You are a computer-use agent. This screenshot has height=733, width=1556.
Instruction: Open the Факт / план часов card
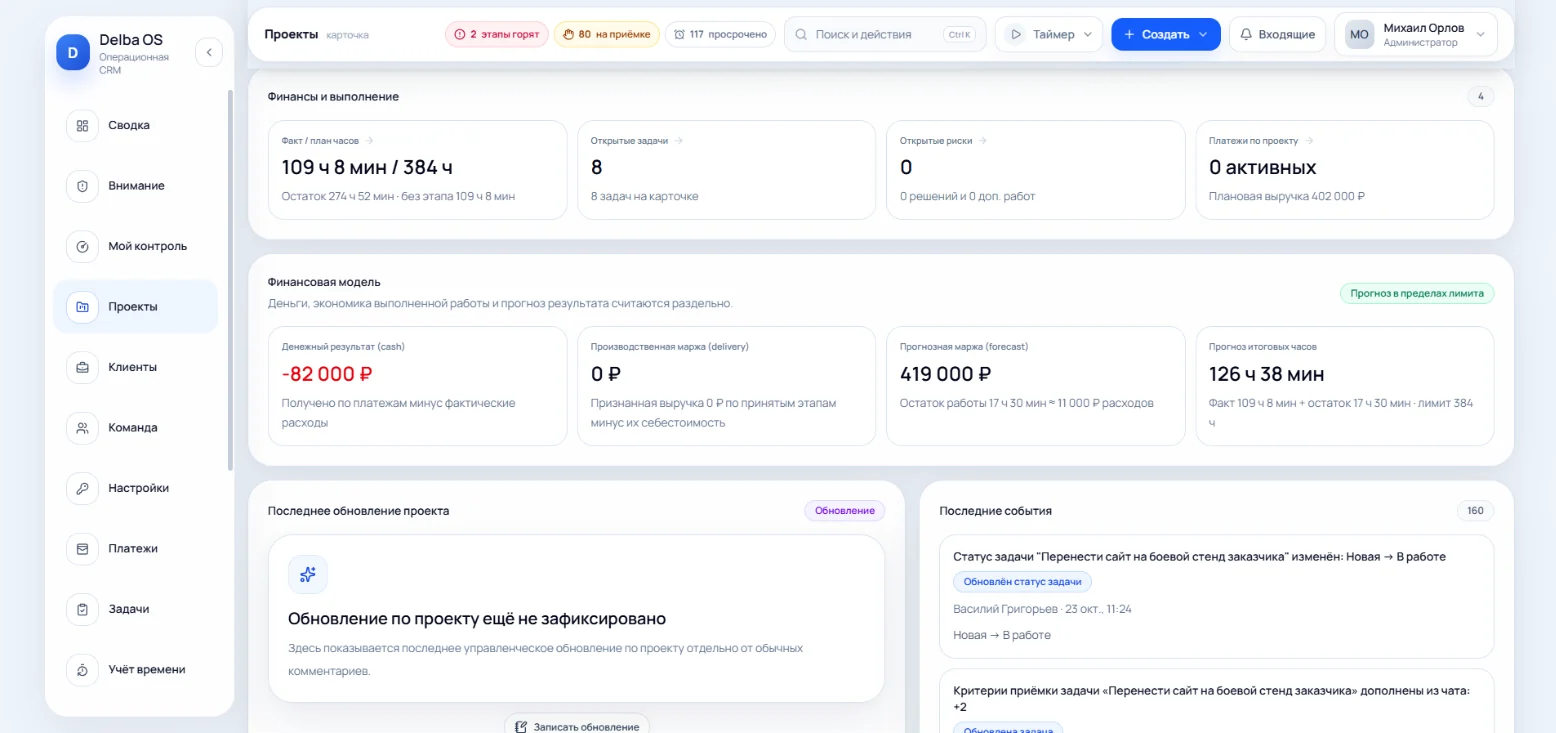(418, 170)
